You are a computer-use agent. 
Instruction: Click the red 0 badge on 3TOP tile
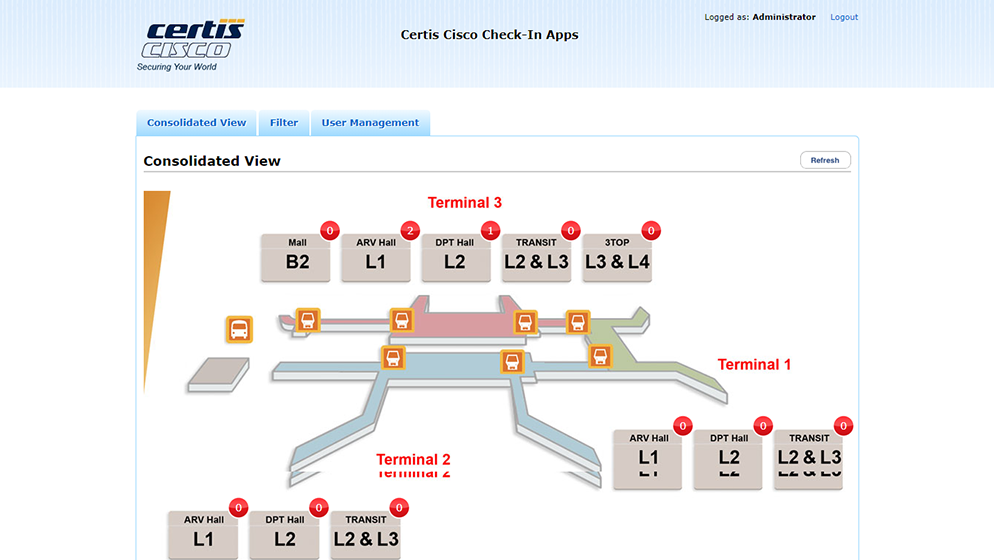(651, 230)
